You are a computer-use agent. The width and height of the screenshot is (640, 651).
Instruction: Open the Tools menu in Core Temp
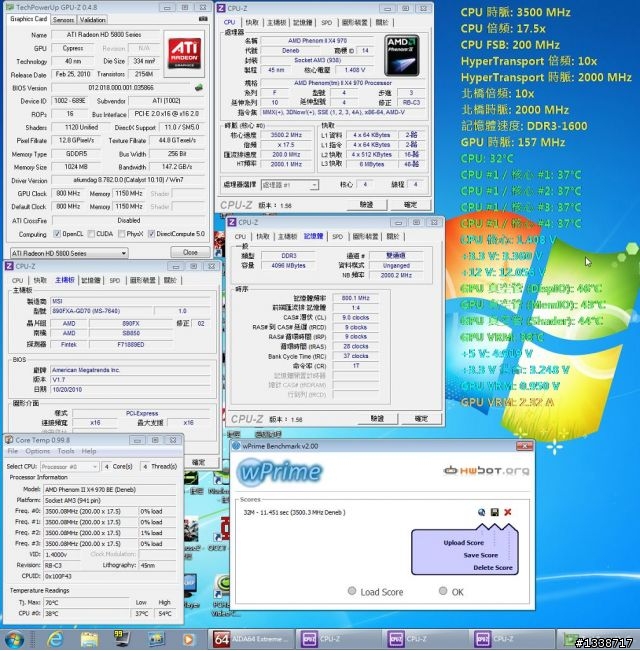[x=66, y=451]
